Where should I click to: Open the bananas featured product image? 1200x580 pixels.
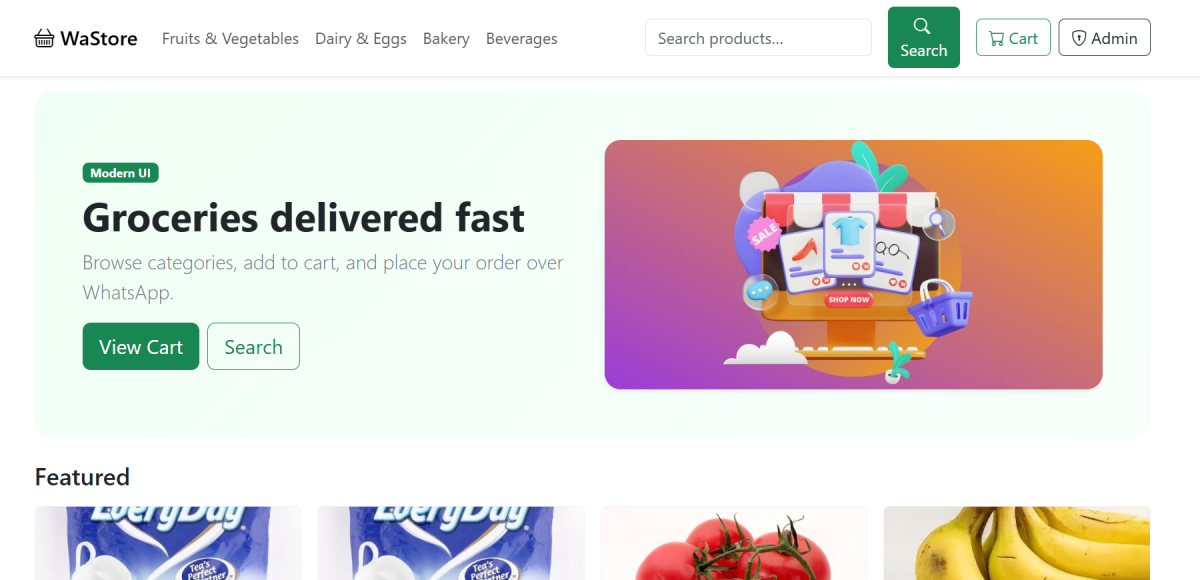coord(1017,543)
